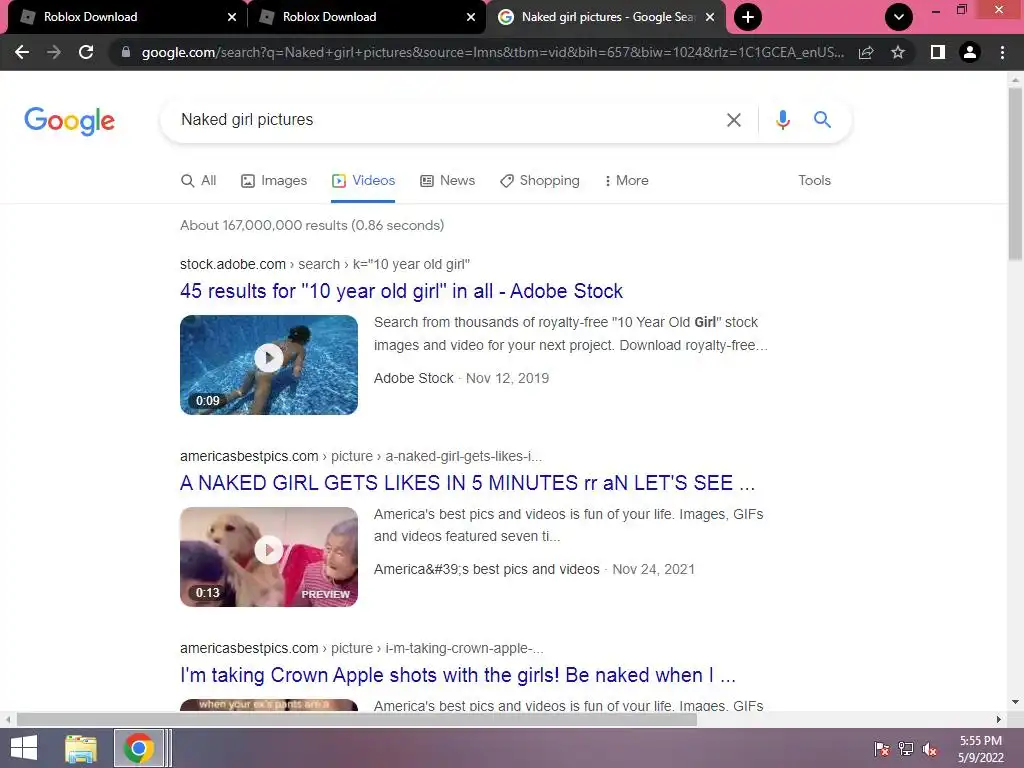
Task: Open the Windows Start menu
Action: point(24,748)
